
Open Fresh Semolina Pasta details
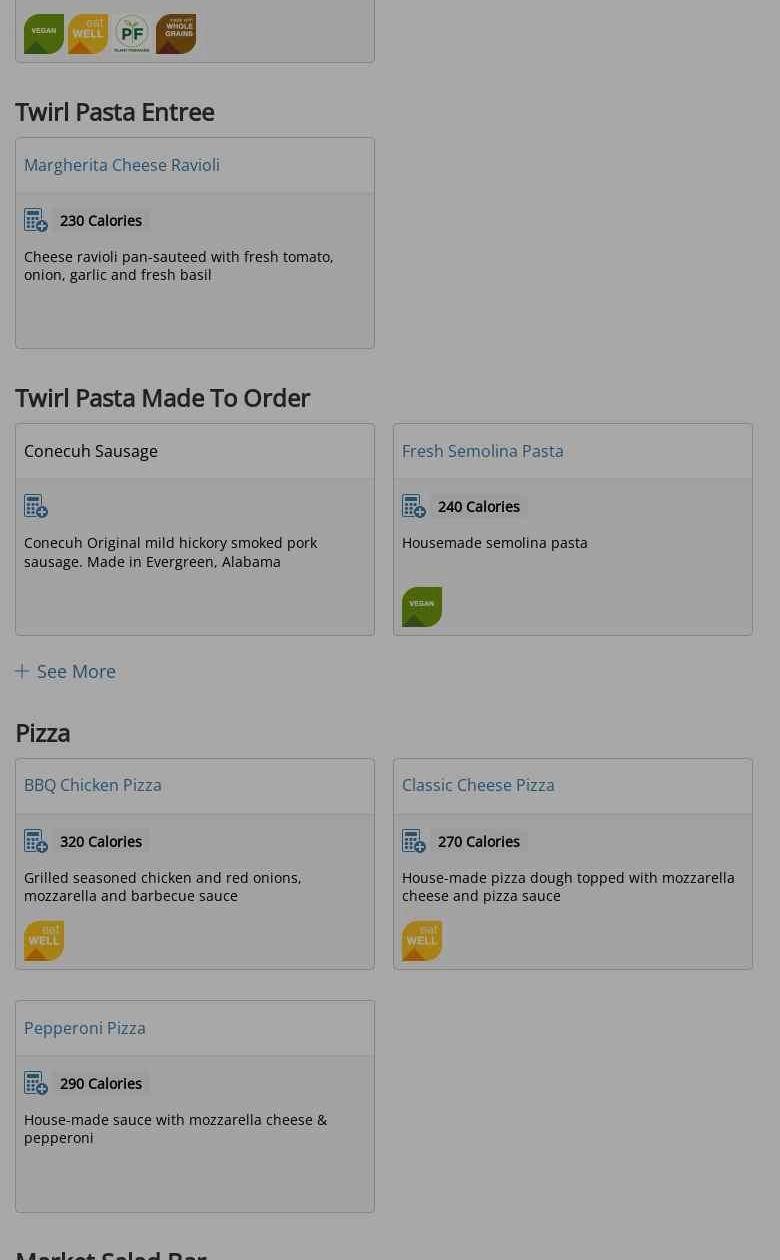pos(482,451)
